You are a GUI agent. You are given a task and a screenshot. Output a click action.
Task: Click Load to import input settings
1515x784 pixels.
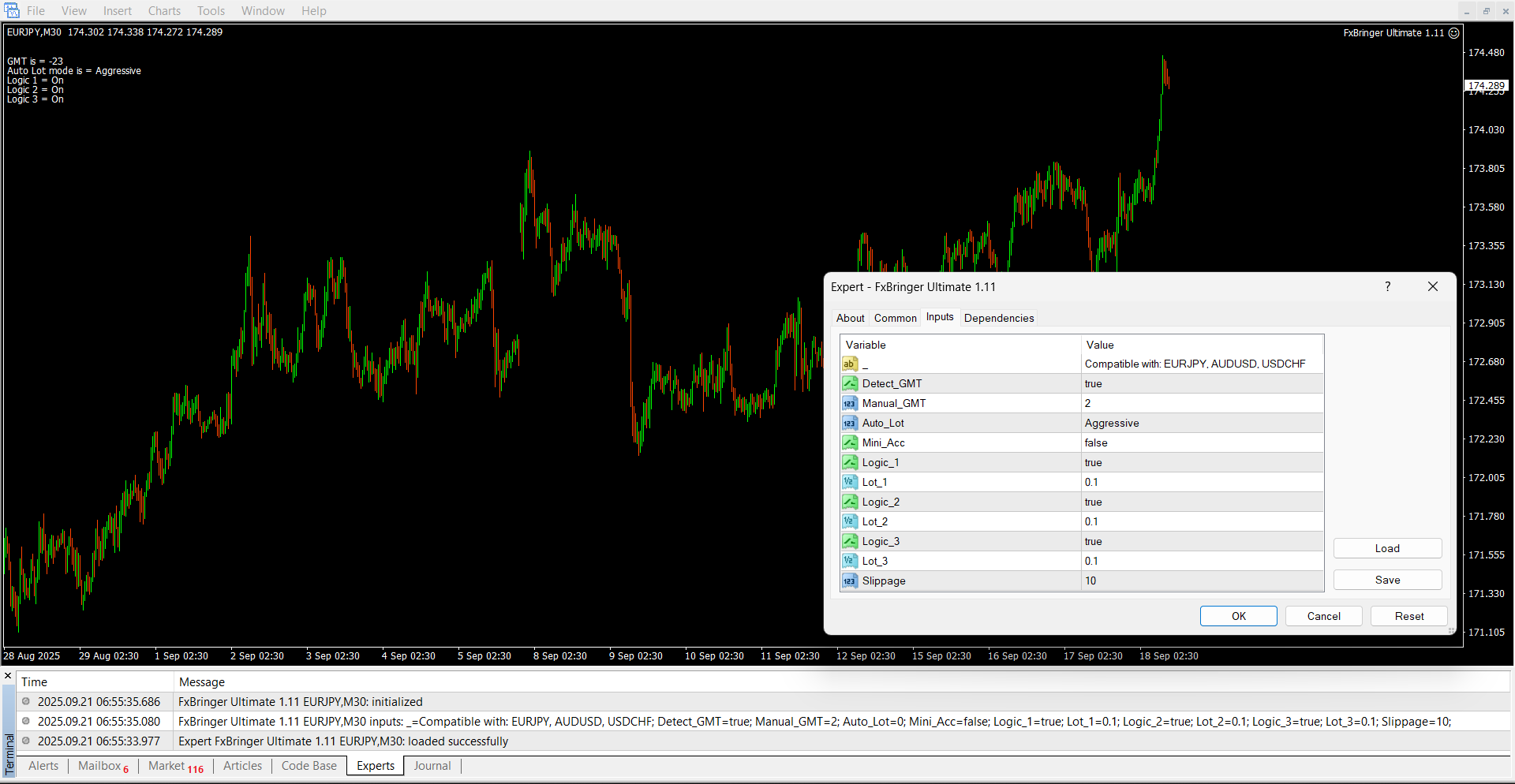click(x=1387, y=548)
